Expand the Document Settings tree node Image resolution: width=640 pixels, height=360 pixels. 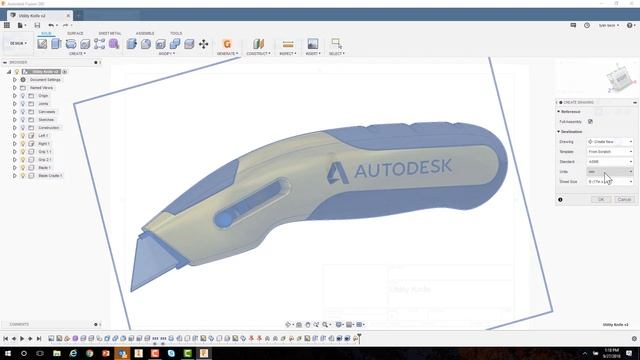15,80
